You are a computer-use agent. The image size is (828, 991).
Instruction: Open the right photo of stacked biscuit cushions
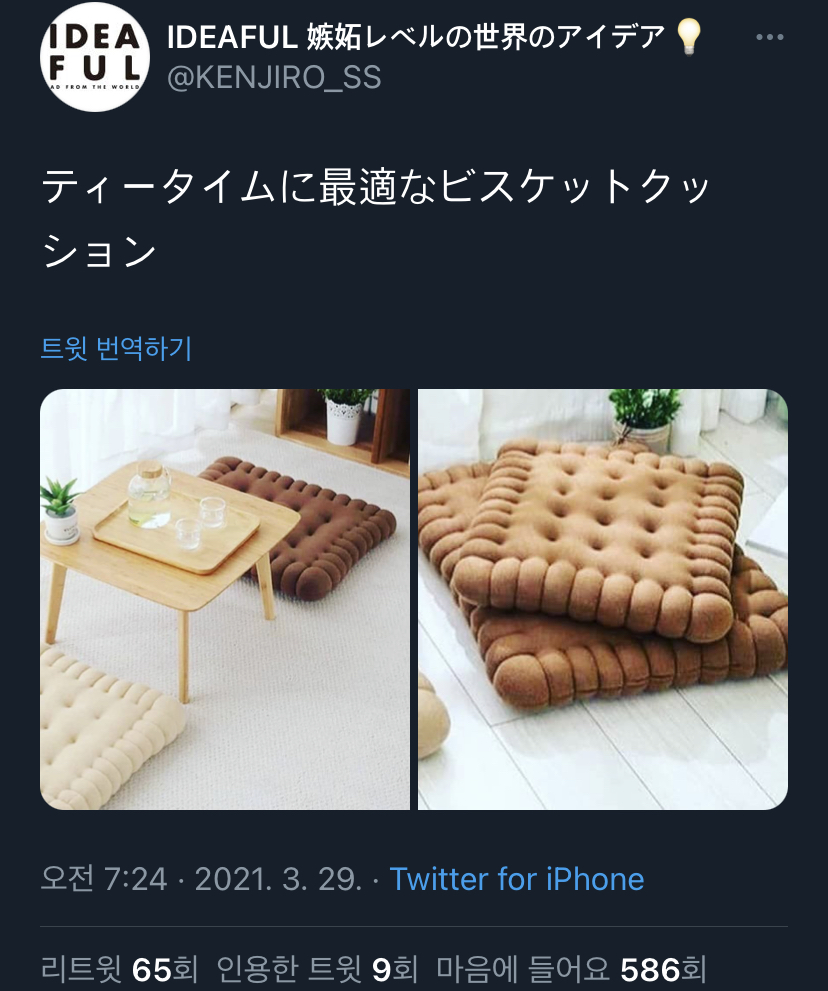603,599
